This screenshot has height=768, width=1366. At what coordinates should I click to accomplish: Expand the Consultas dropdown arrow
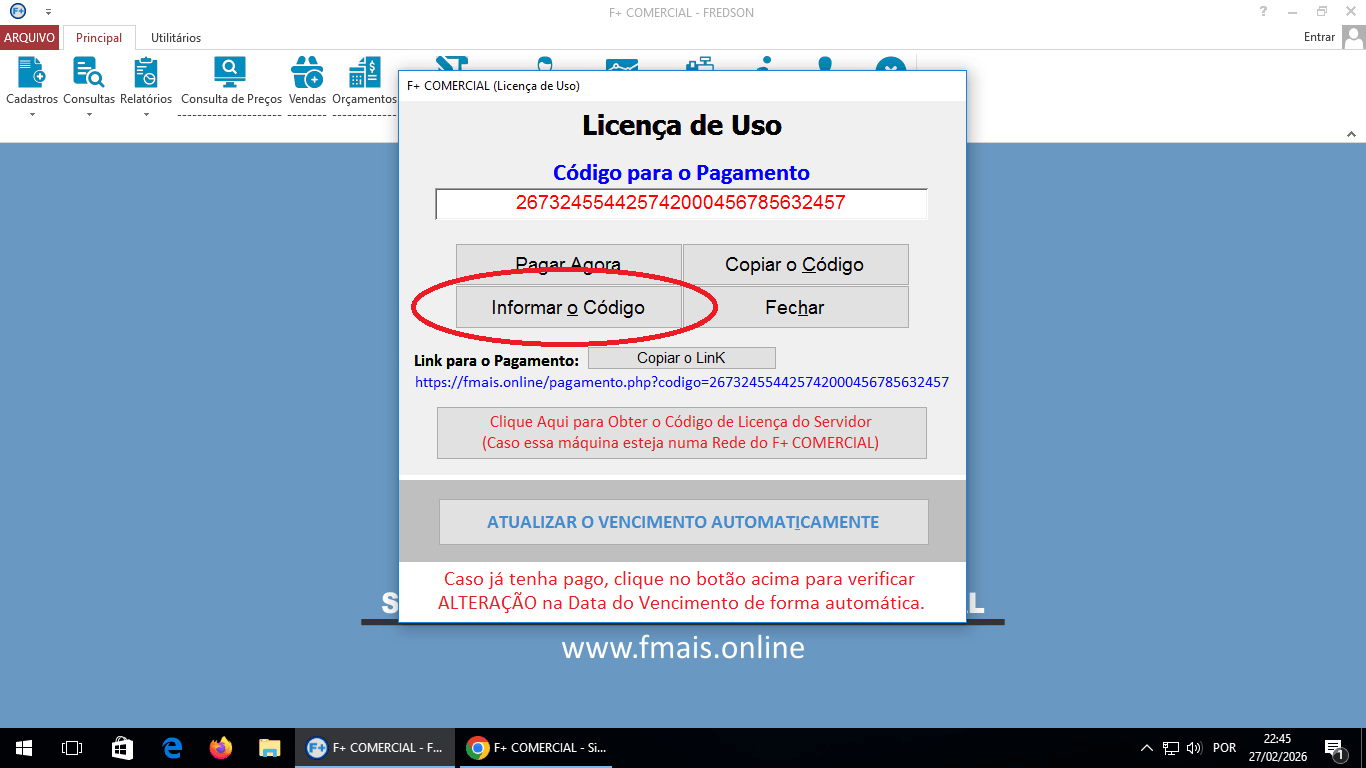tap(88, 113)
